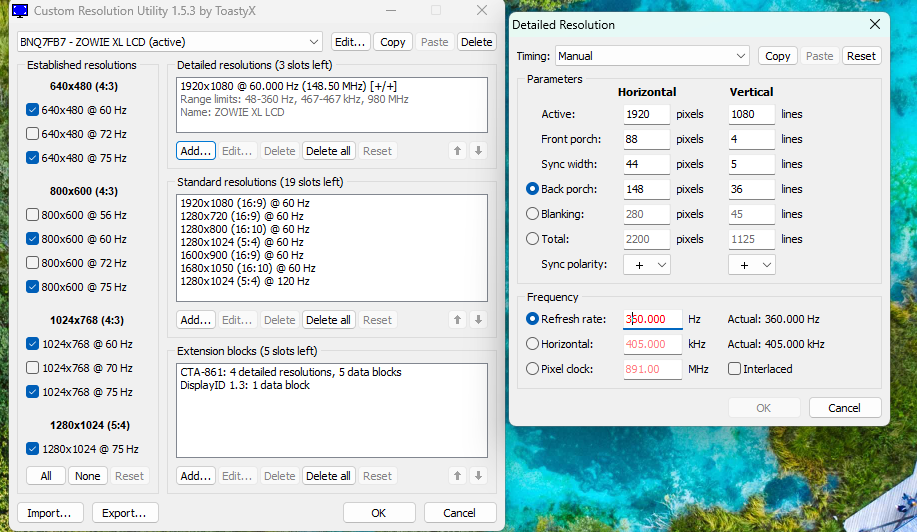917x532 pixels.
Task: Click the Refresh rate input field
Action: (x=653, y=319)
